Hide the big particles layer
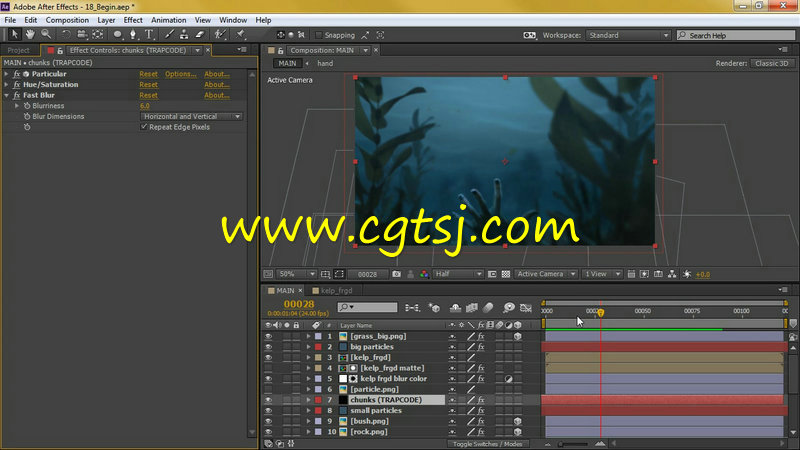This screenshot has width=800, height=450. pos(268,347)
